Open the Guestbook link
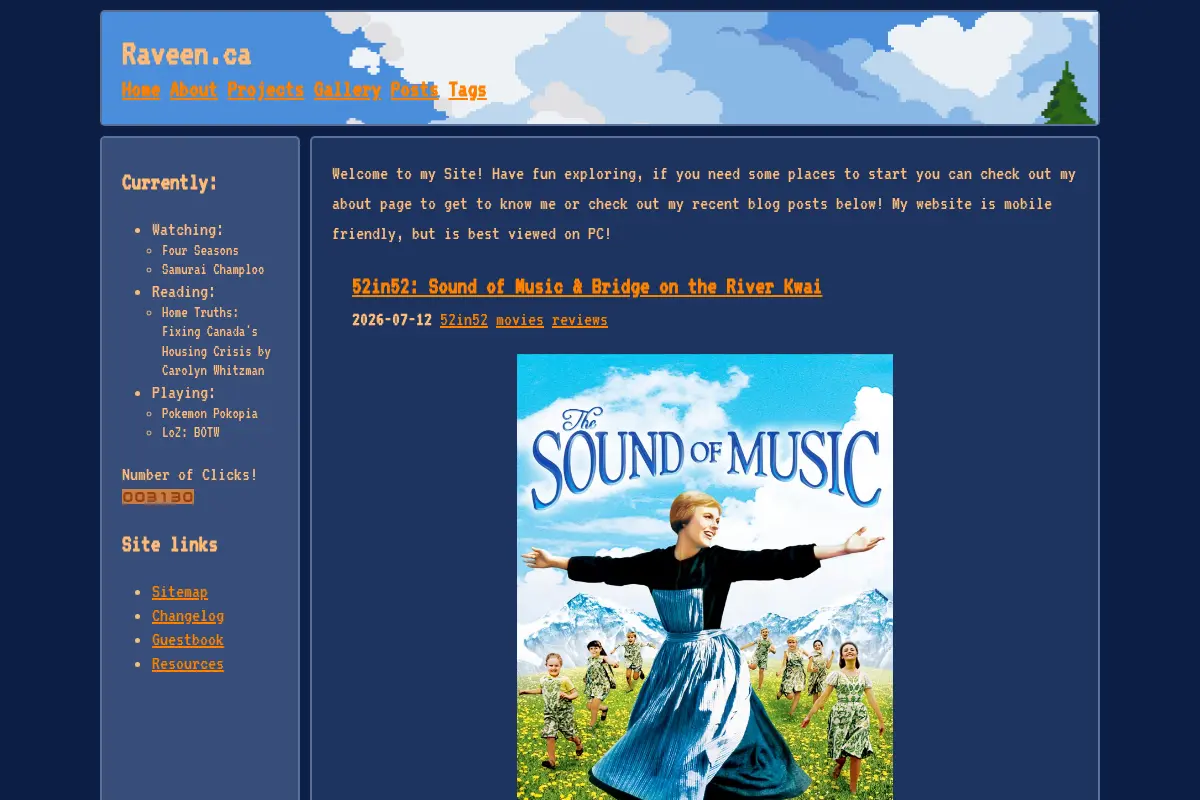 tap(188, 640)
